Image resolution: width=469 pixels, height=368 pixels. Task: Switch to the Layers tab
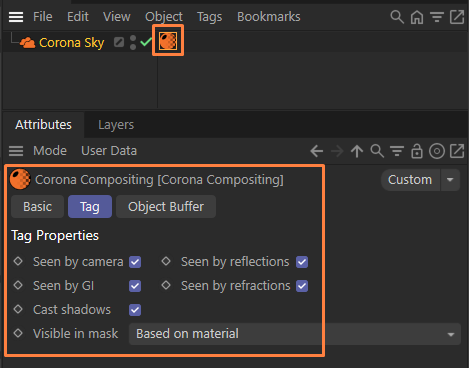116,125
